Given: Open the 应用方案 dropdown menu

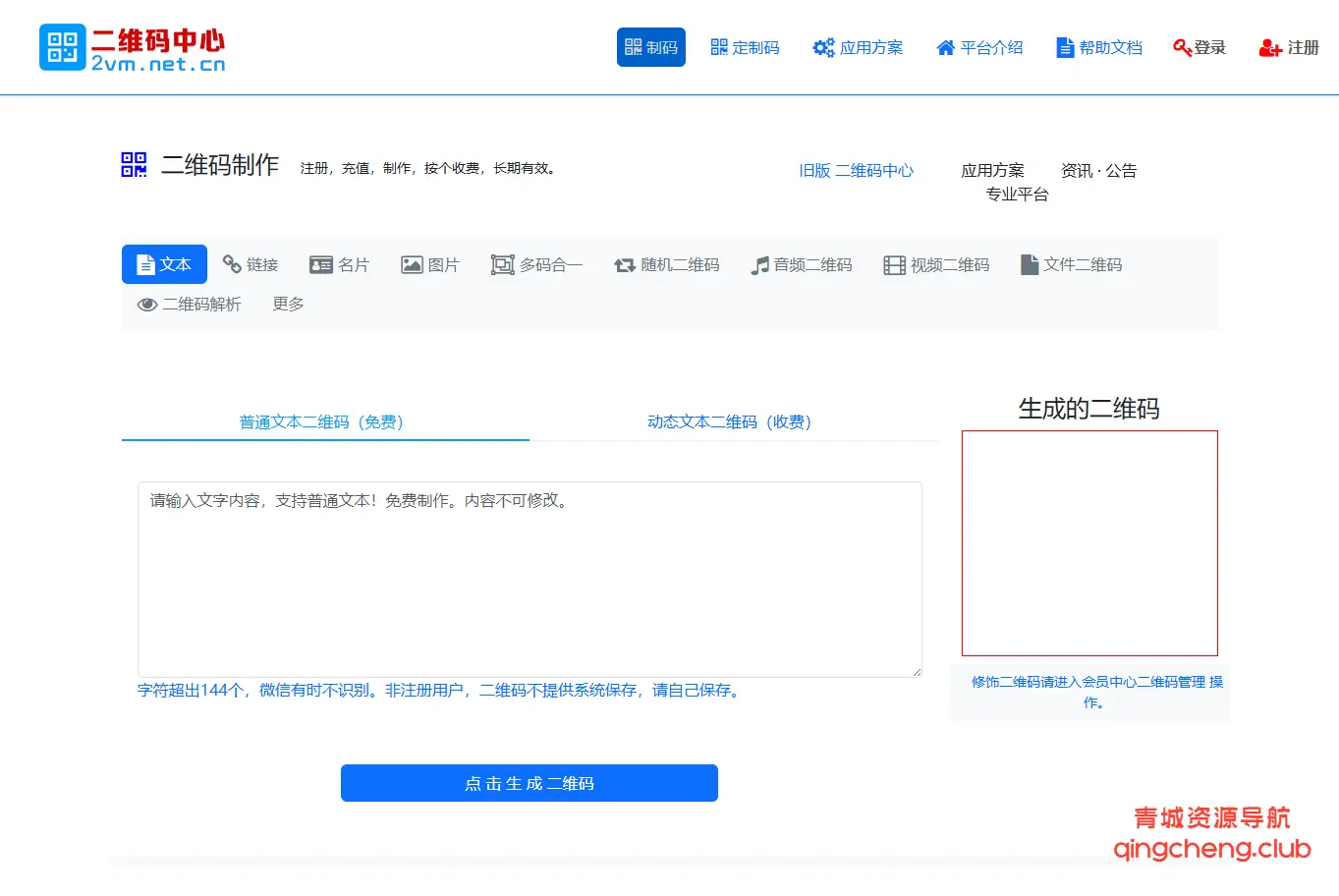Looking at the screenshot, I should point(858,47).
